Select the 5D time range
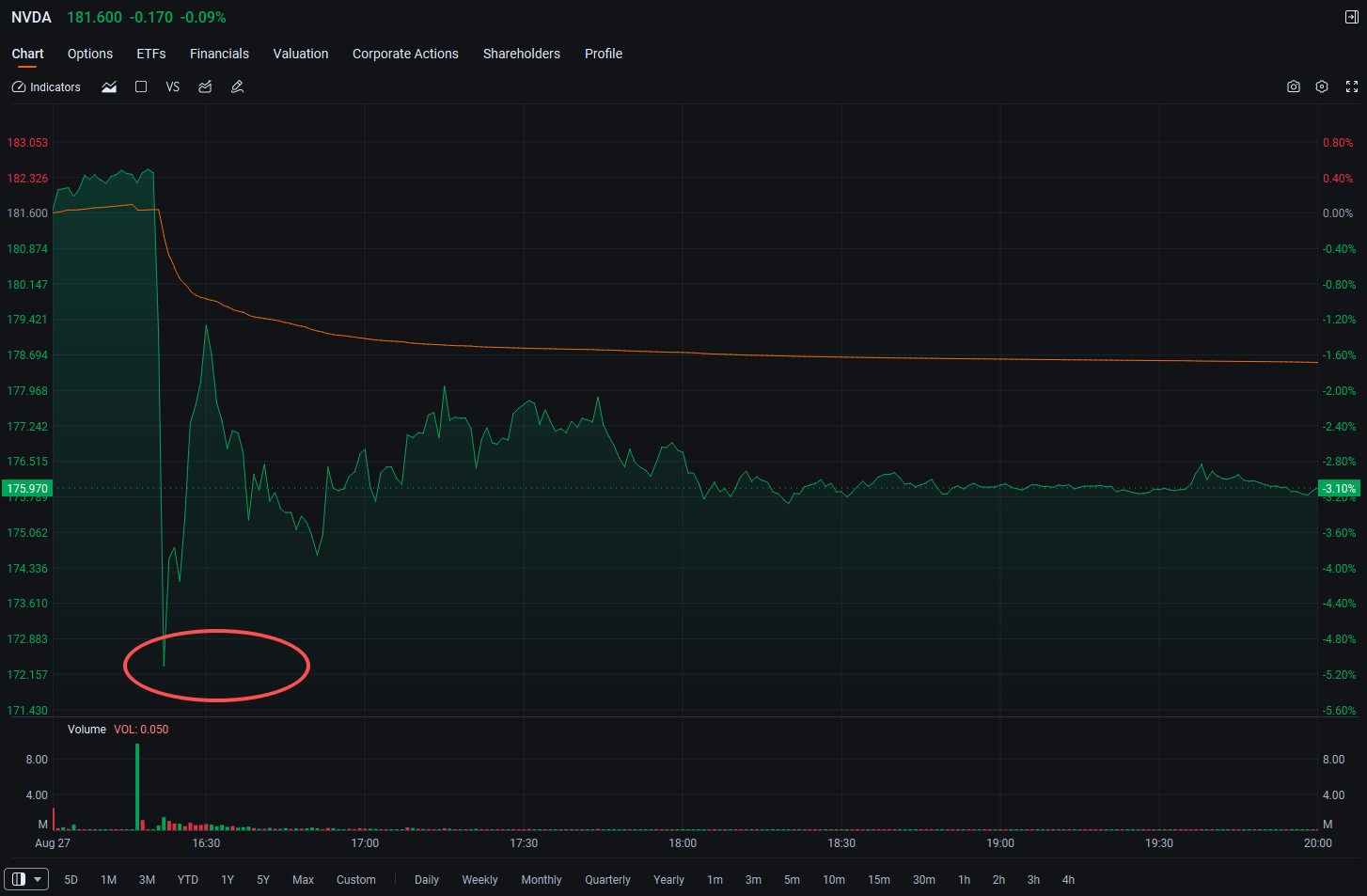The height and width of the screenshot is (896, 1367). [x=71, y=880]
